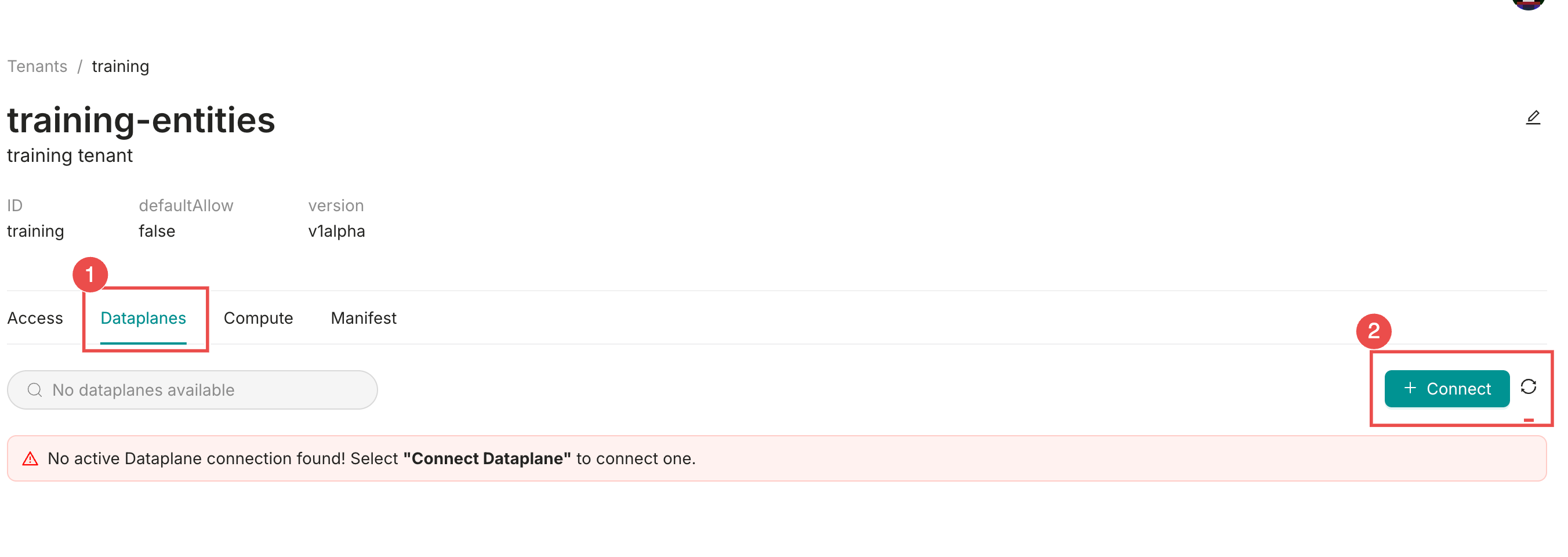Switch to the Access tab

[x=35, y=318]
